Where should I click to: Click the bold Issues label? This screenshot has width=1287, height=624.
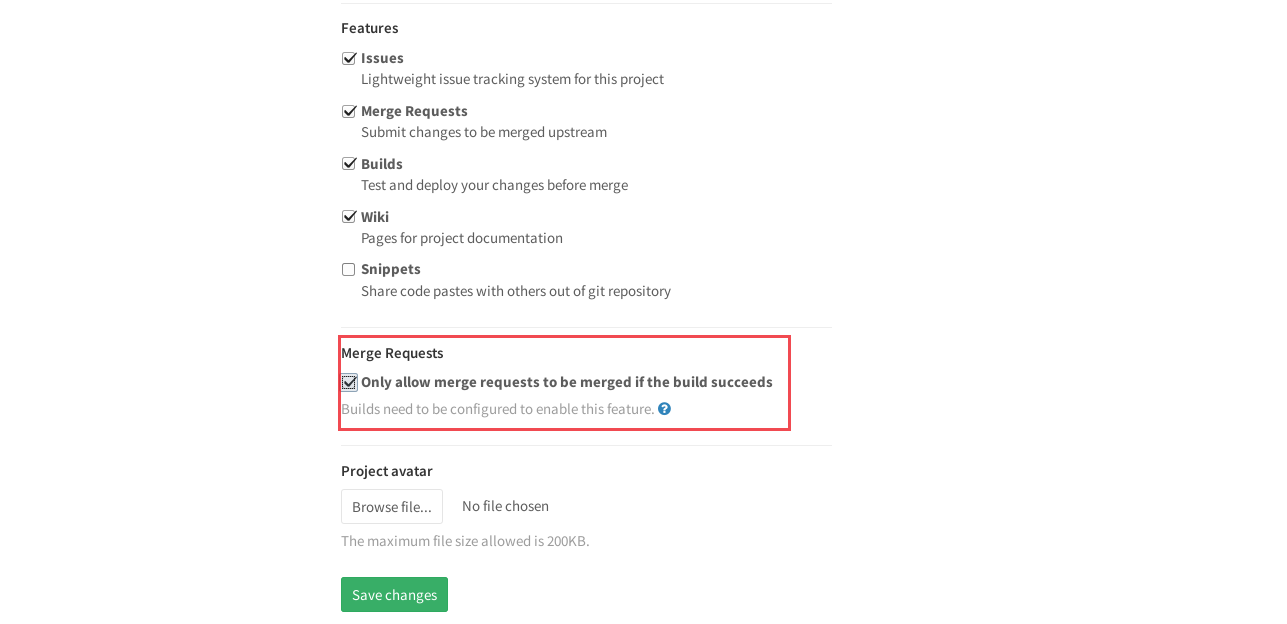tap(382, 58)
